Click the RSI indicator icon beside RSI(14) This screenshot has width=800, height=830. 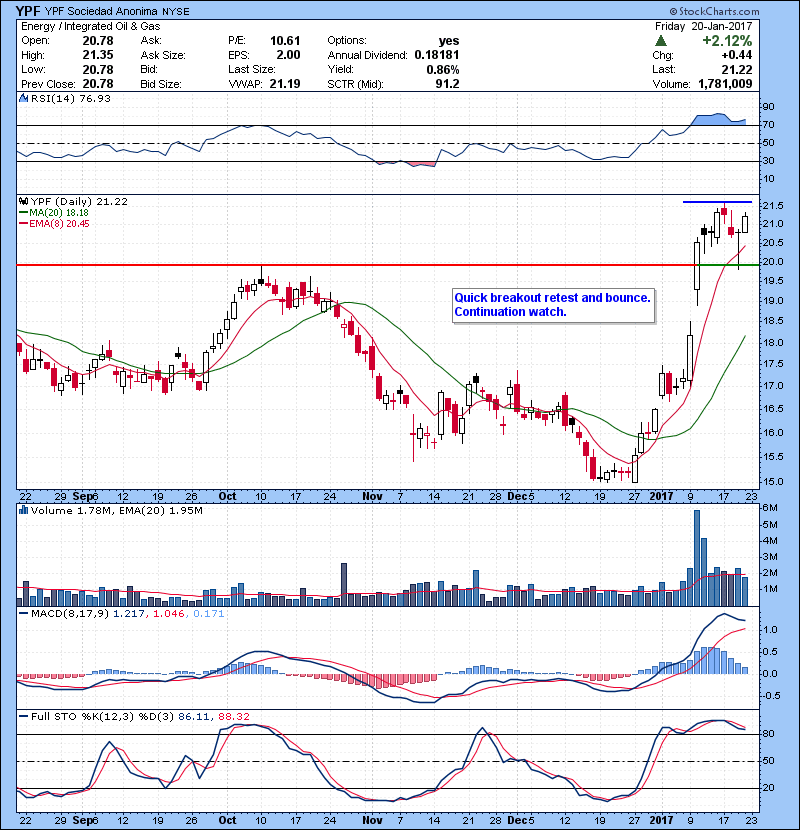click(x=23, y=98)
